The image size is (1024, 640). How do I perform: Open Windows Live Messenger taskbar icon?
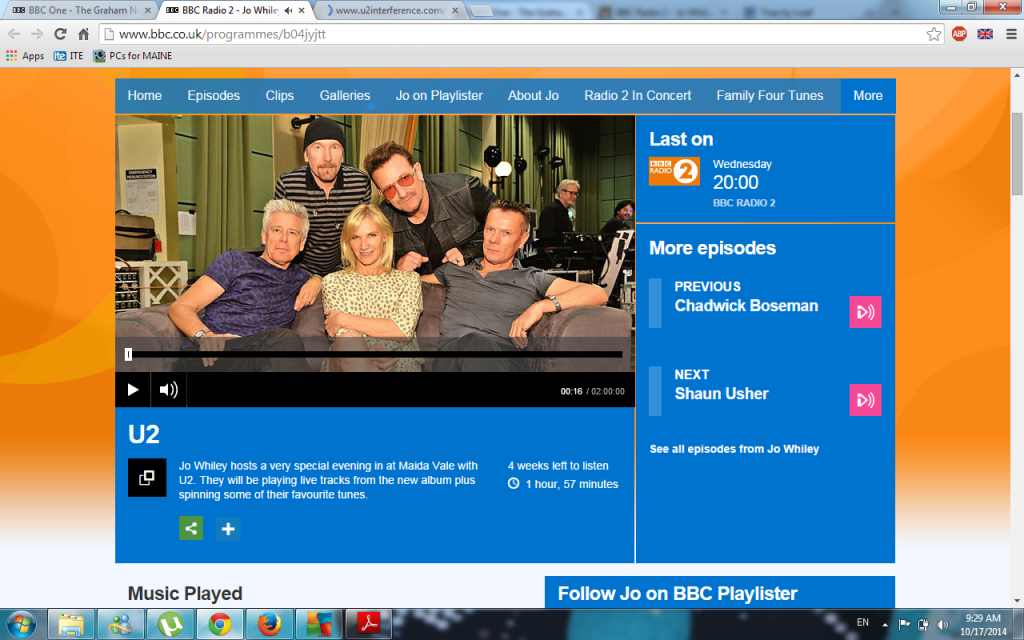tap(121, 624)
